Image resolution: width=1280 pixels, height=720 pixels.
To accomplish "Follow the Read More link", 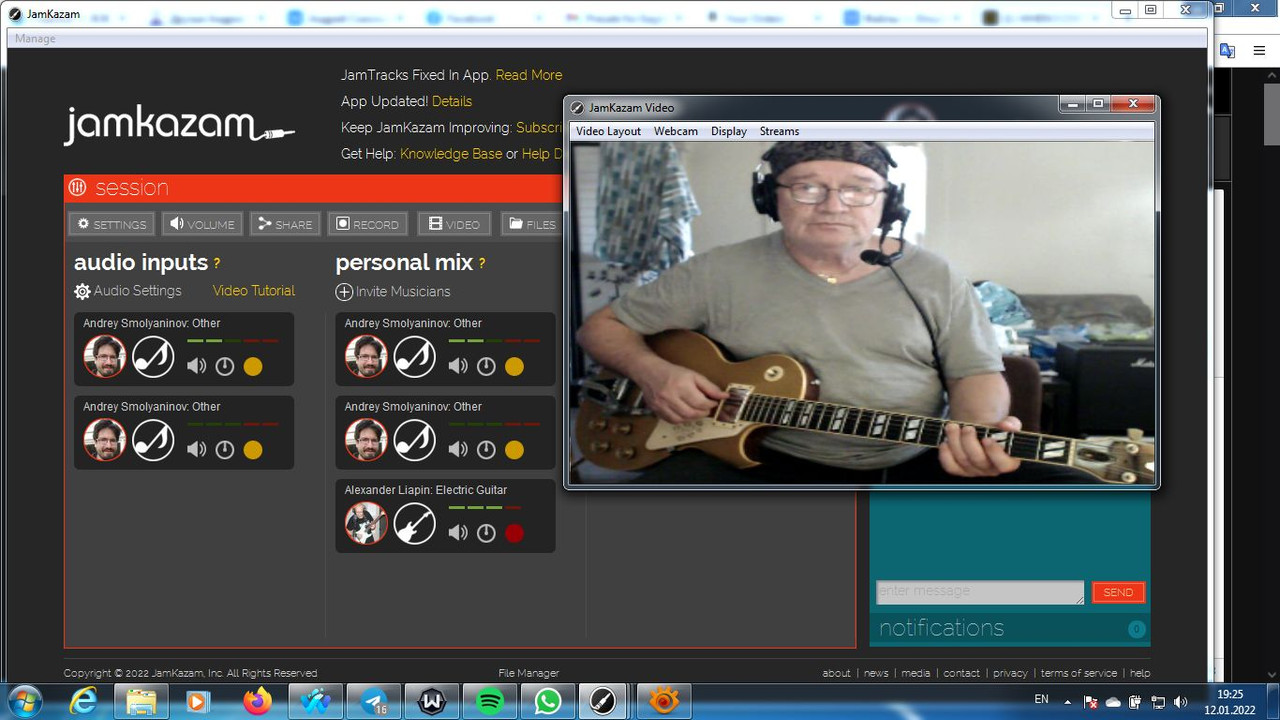I will (x=529, y=75).
